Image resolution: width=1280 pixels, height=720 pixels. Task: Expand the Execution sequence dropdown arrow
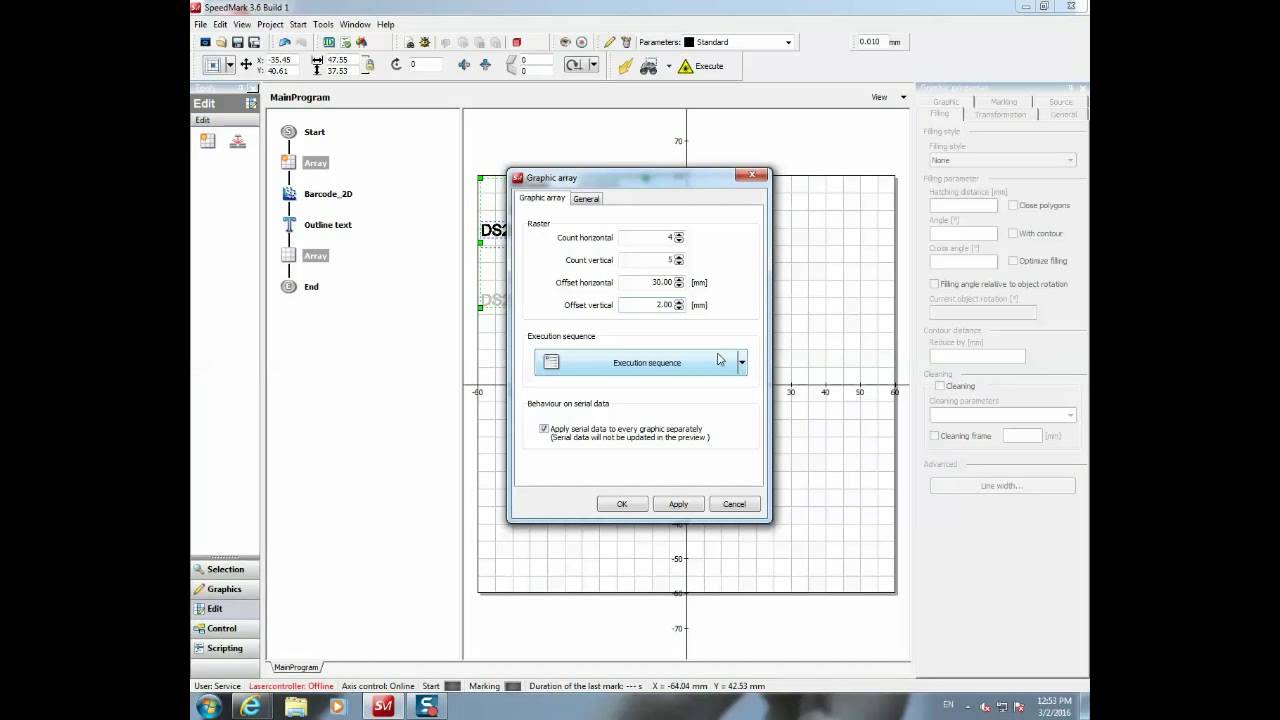(x=742, y=362)
